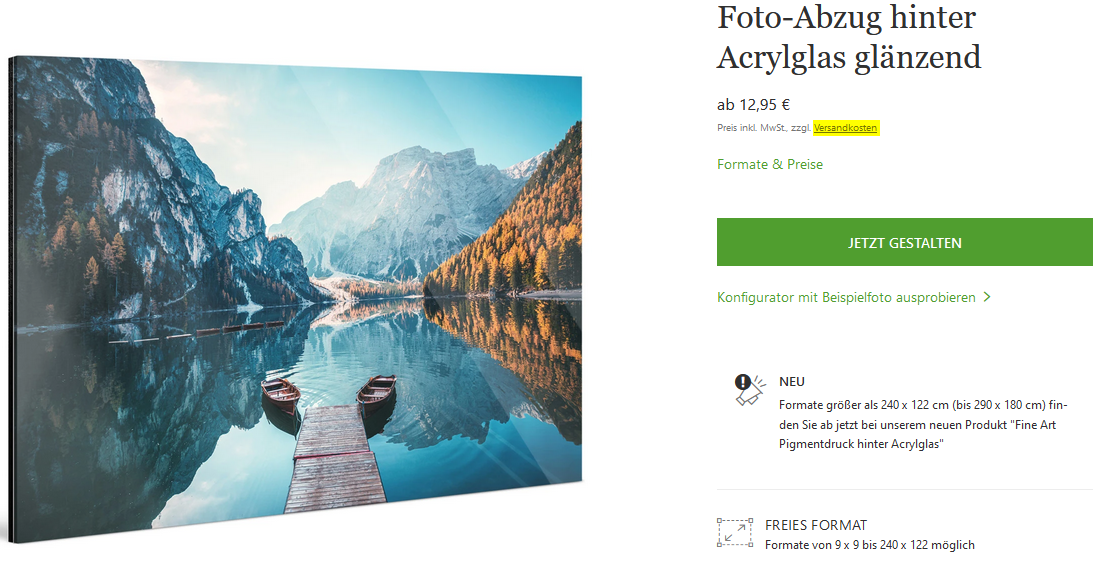Screen dimensions: 1100x562
Task: Click the left rowboat in the photo
Action: pyautogui.click(x=281, y=394)
